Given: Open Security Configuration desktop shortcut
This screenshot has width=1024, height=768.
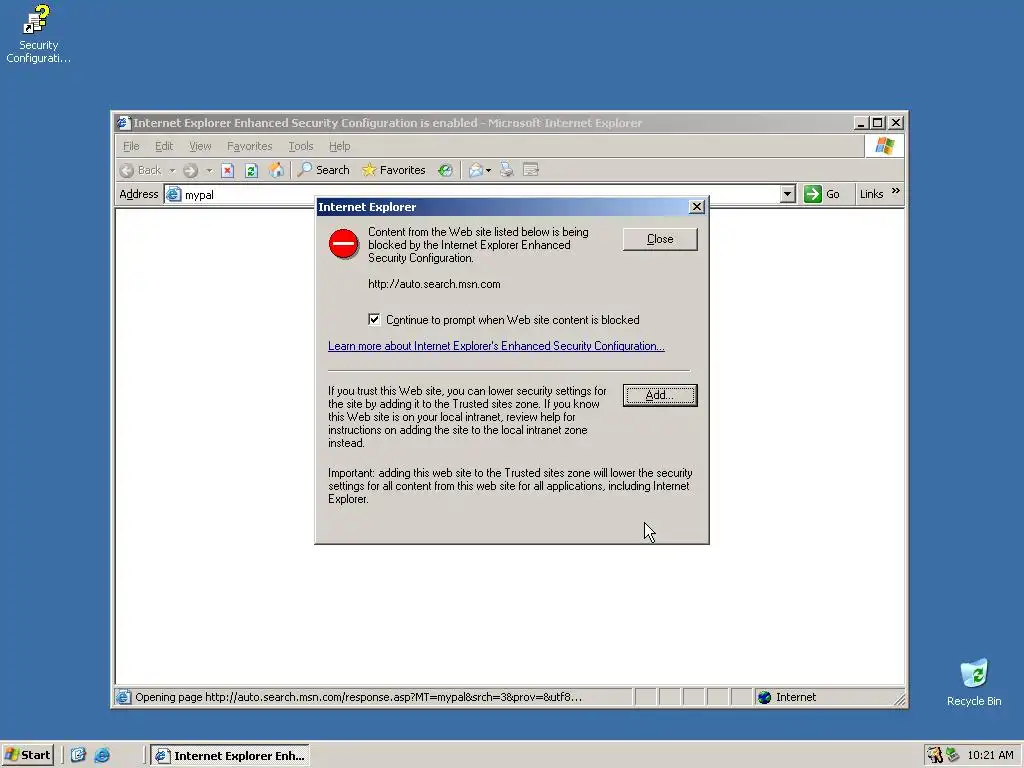Looking at the screenshot, I should [38, 34].
